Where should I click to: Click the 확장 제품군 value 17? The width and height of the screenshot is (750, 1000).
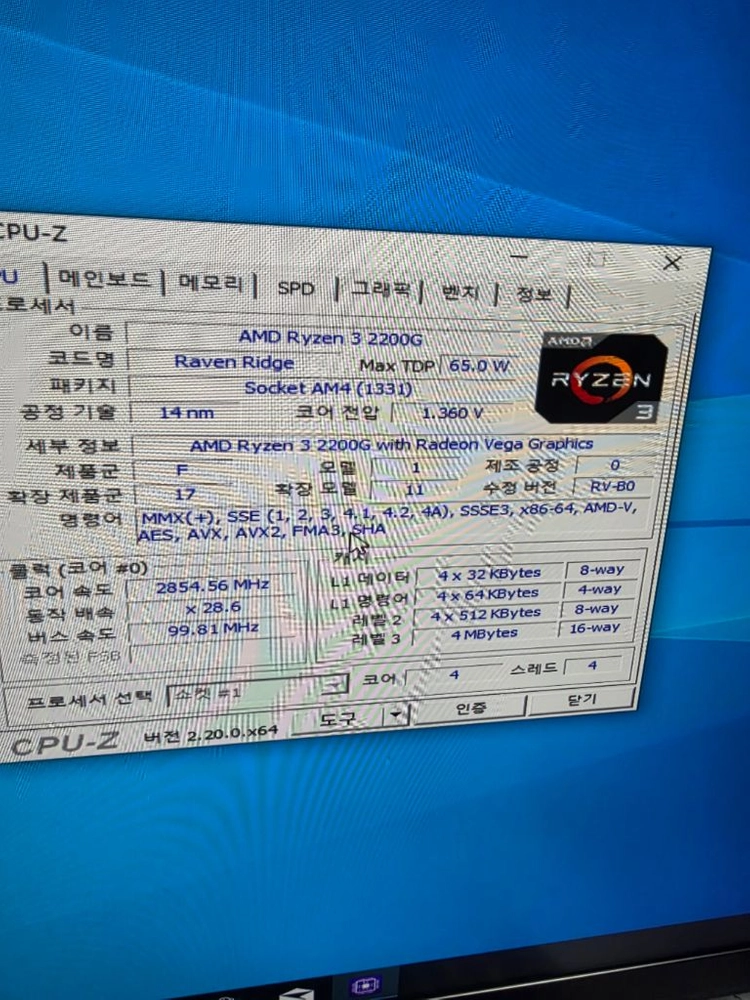point(185,494)
